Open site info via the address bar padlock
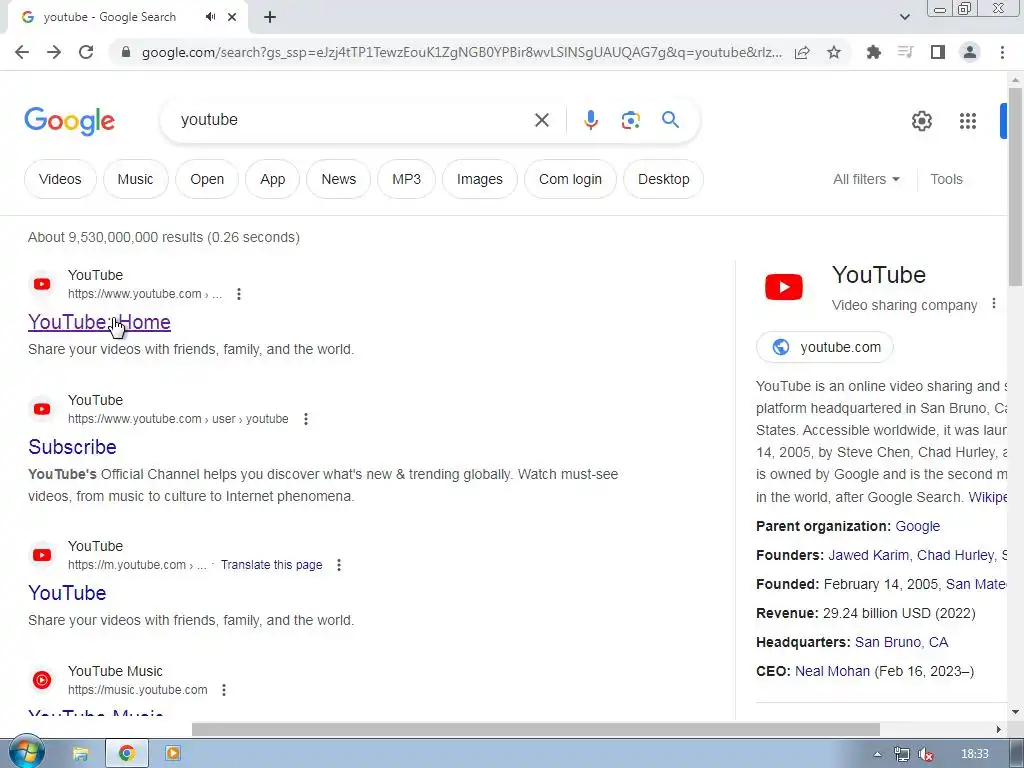The height and width of the screenshot is (768, 1024). click(126, 52)
